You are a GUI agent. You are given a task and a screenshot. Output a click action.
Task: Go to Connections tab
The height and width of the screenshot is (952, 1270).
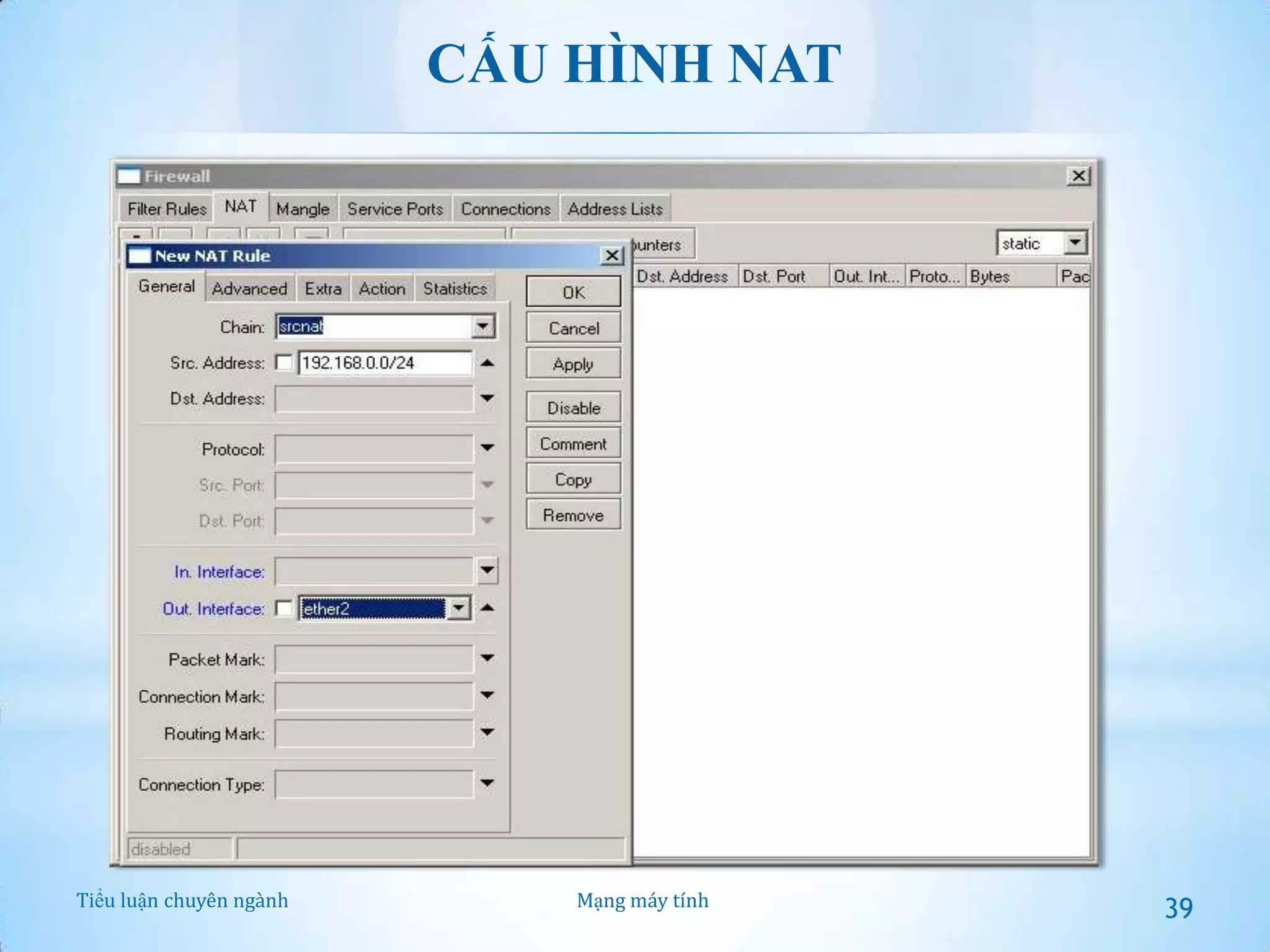(x=505, y=209)
